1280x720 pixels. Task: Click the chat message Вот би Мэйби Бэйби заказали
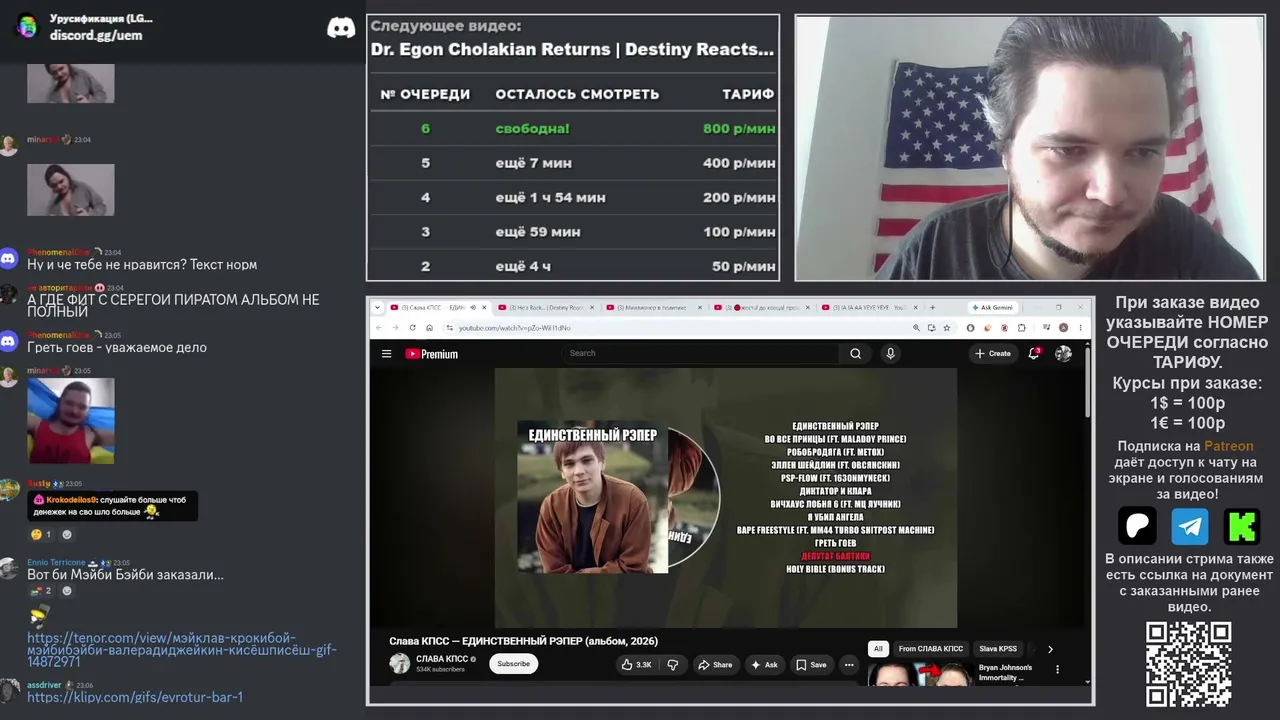[x=125, y=575]
